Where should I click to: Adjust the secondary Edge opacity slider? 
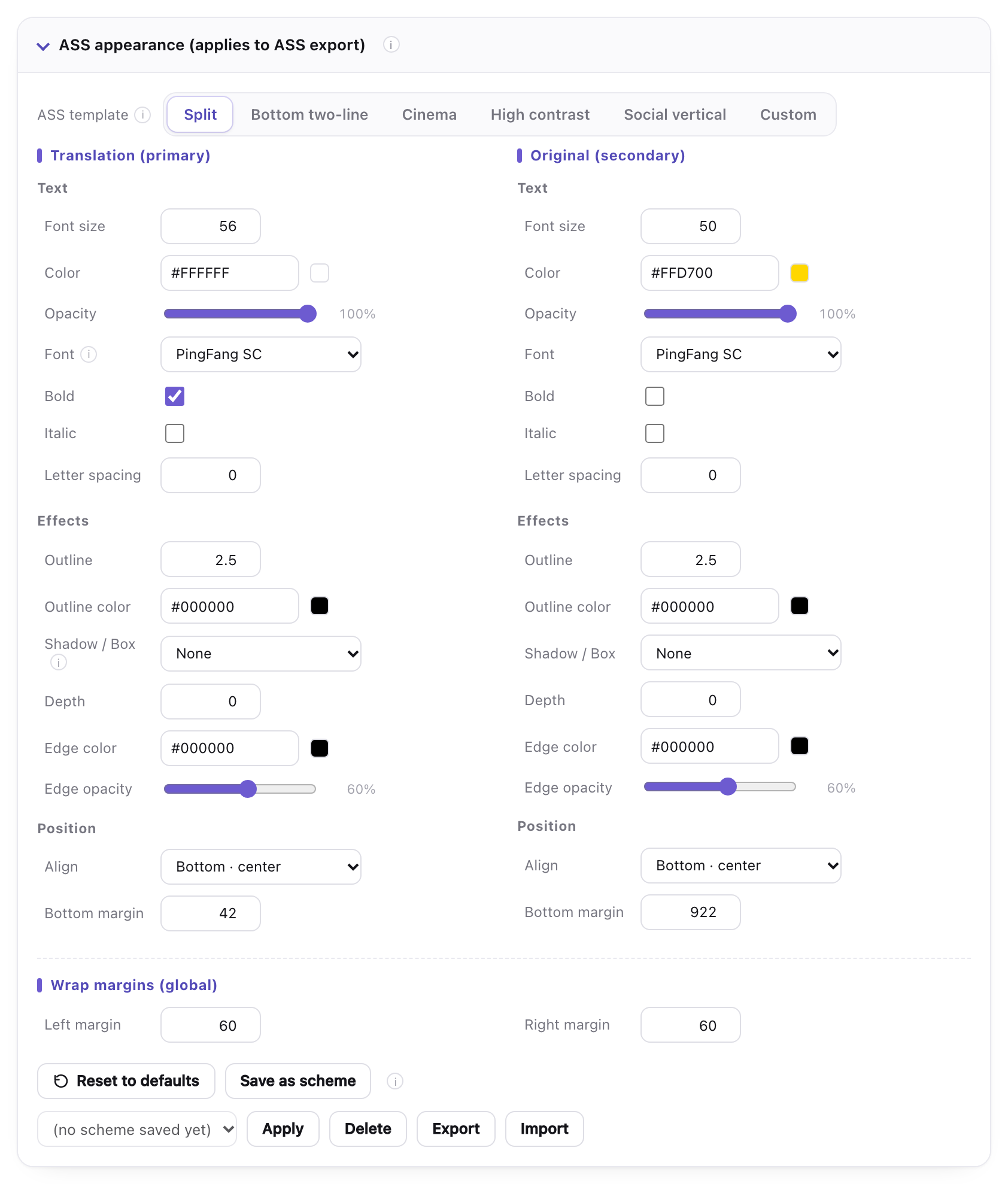(720, 787)
